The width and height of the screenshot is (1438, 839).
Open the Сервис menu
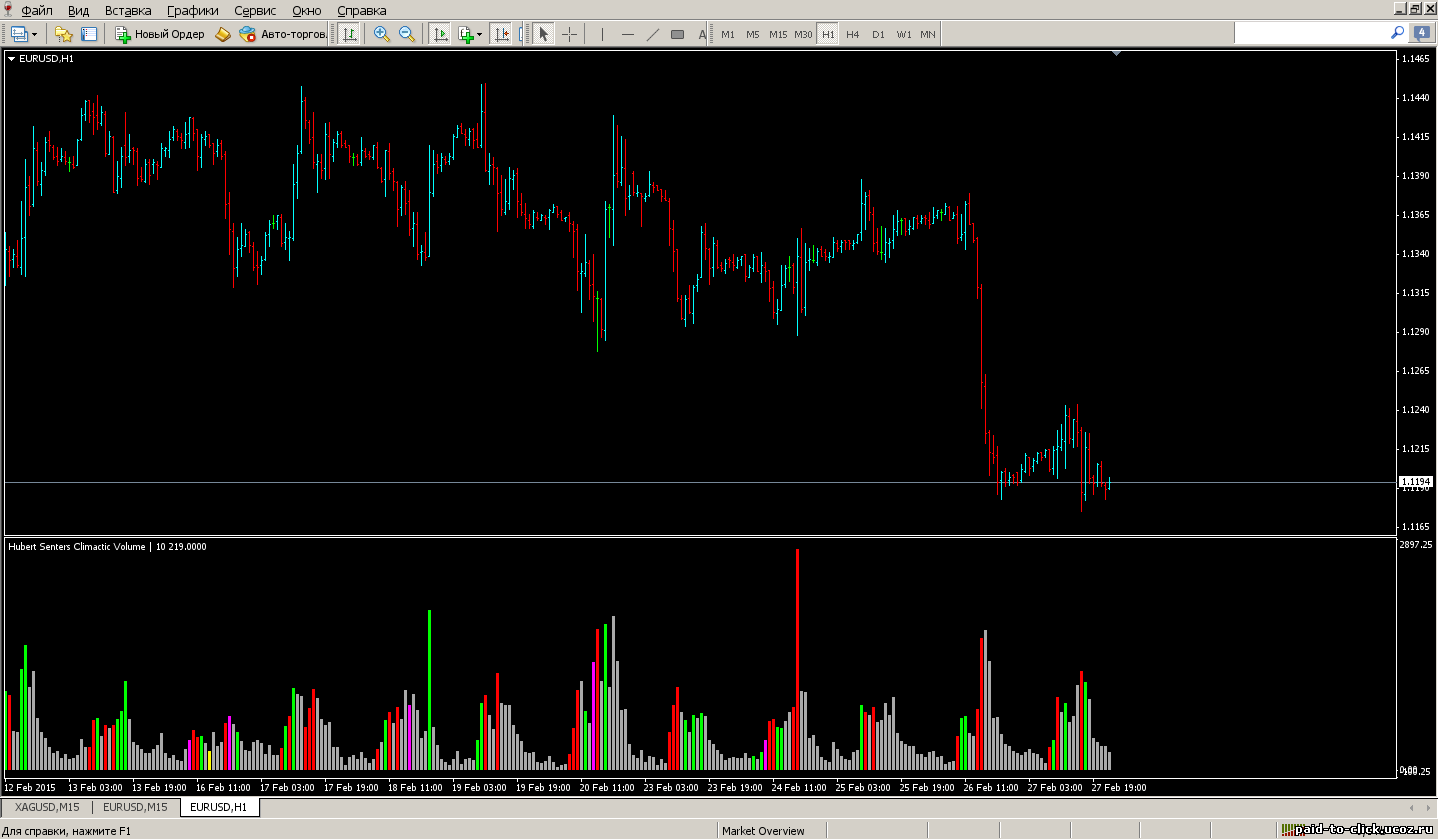[257, 10]
